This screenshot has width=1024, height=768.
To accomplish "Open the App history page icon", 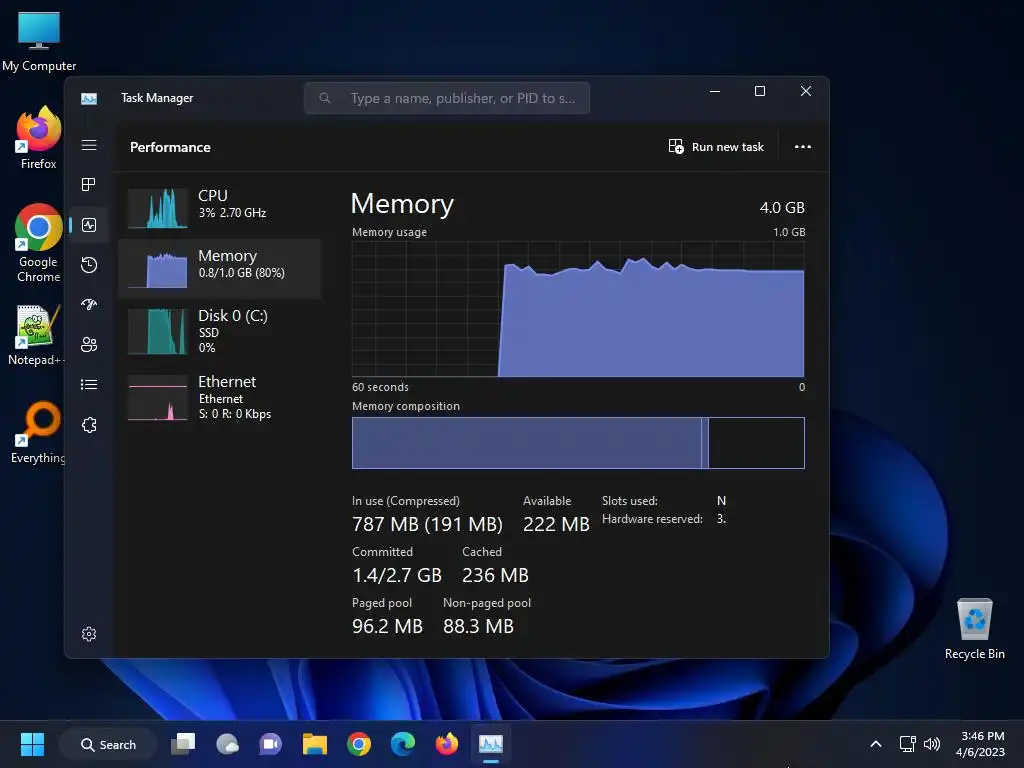I will tap(89, 264).
